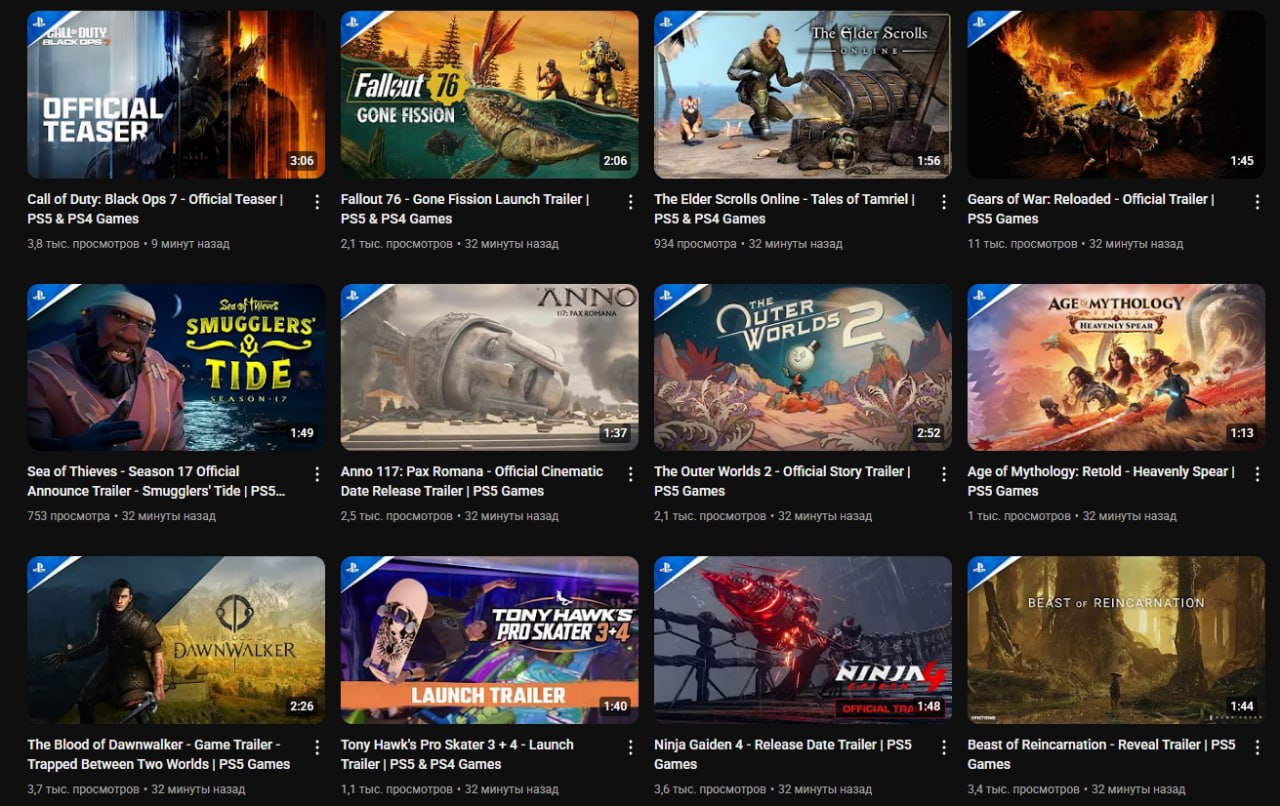Select the "1:56" duration label
1280x806 pixels.
[929, 161]
